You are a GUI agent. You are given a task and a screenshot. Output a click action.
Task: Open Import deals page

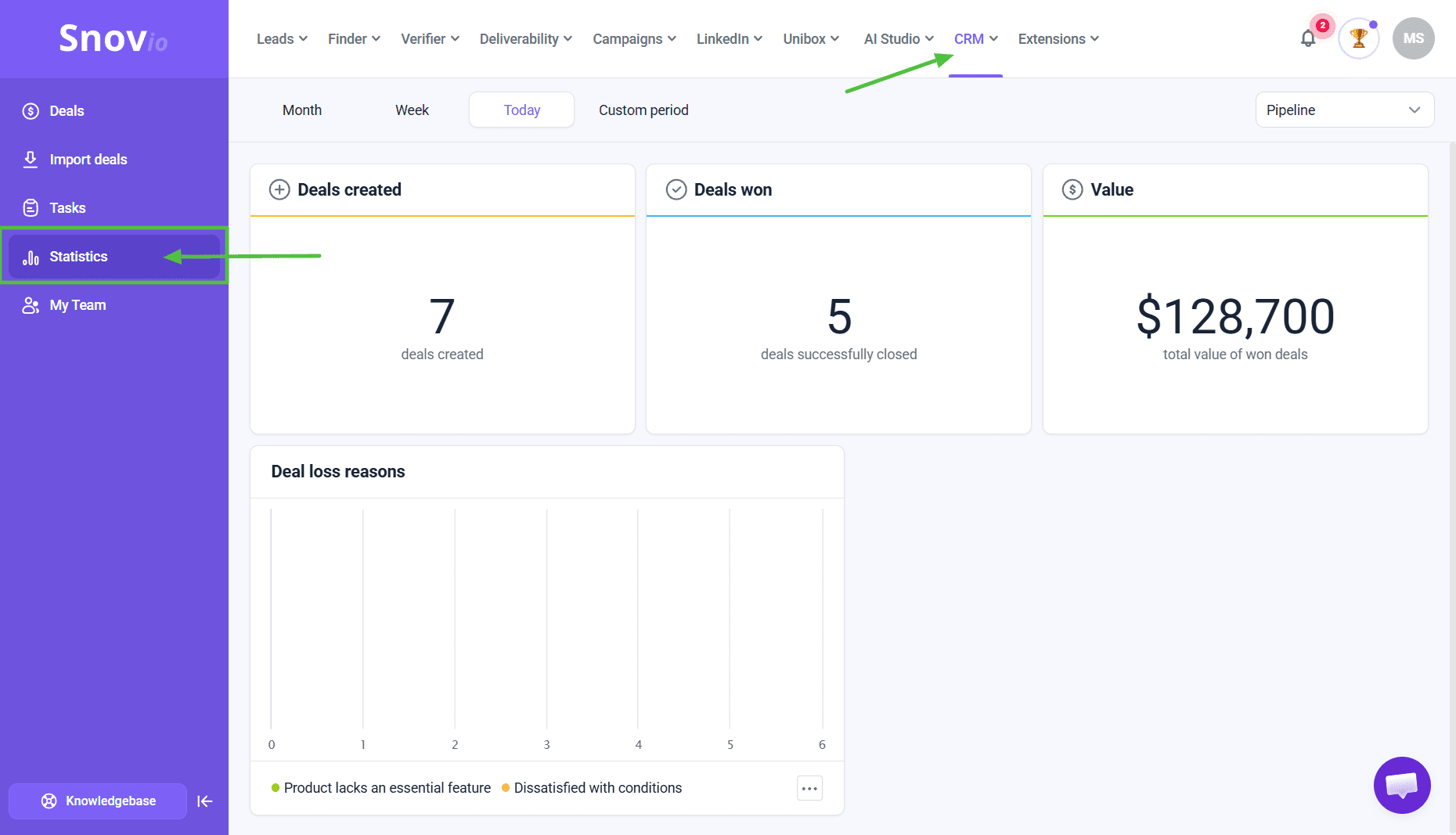point(88,160)
